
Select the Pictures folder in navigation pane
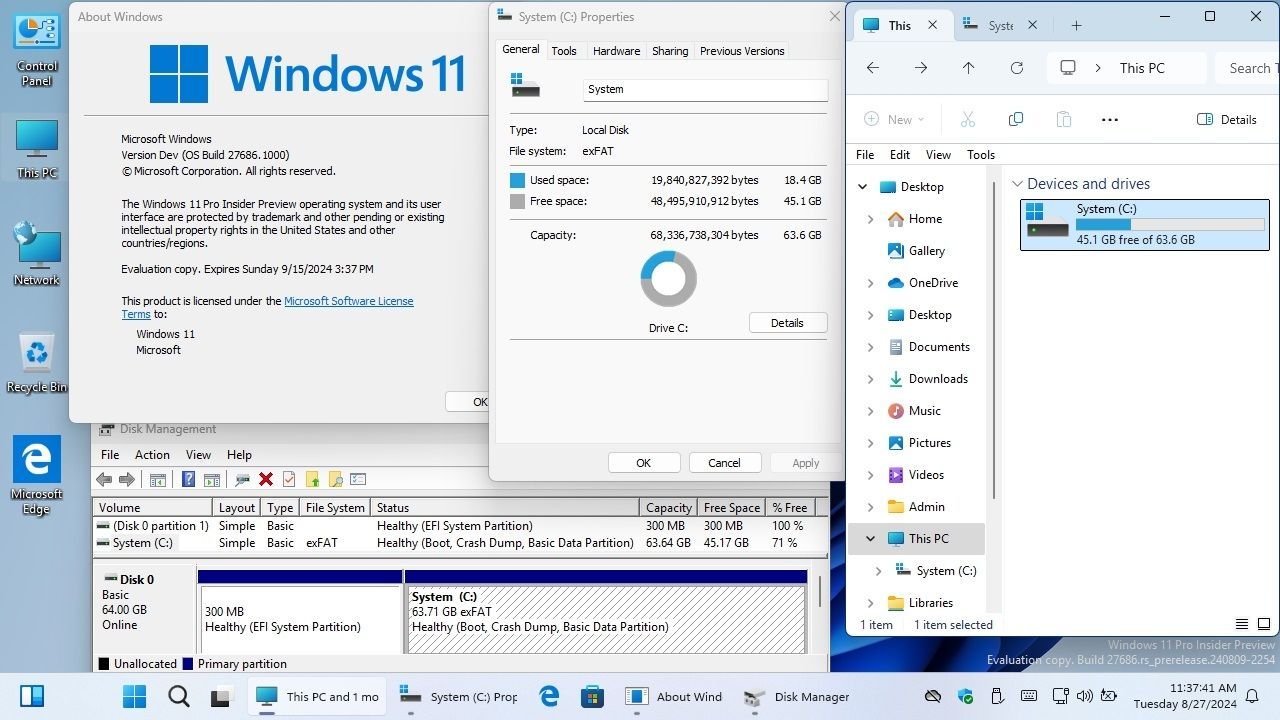pyautogui.click(x=930, y=443)
